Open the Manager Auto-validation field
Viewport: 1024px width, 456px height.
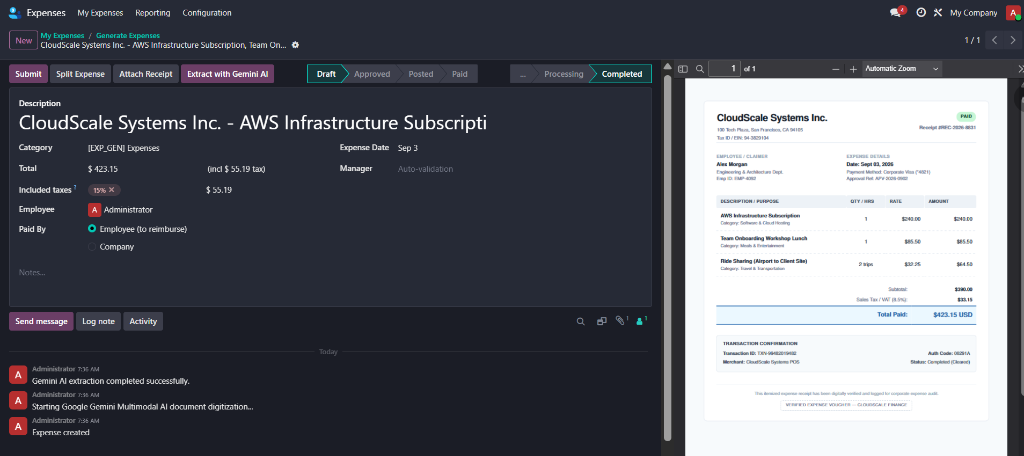click(x=425, y=169)
